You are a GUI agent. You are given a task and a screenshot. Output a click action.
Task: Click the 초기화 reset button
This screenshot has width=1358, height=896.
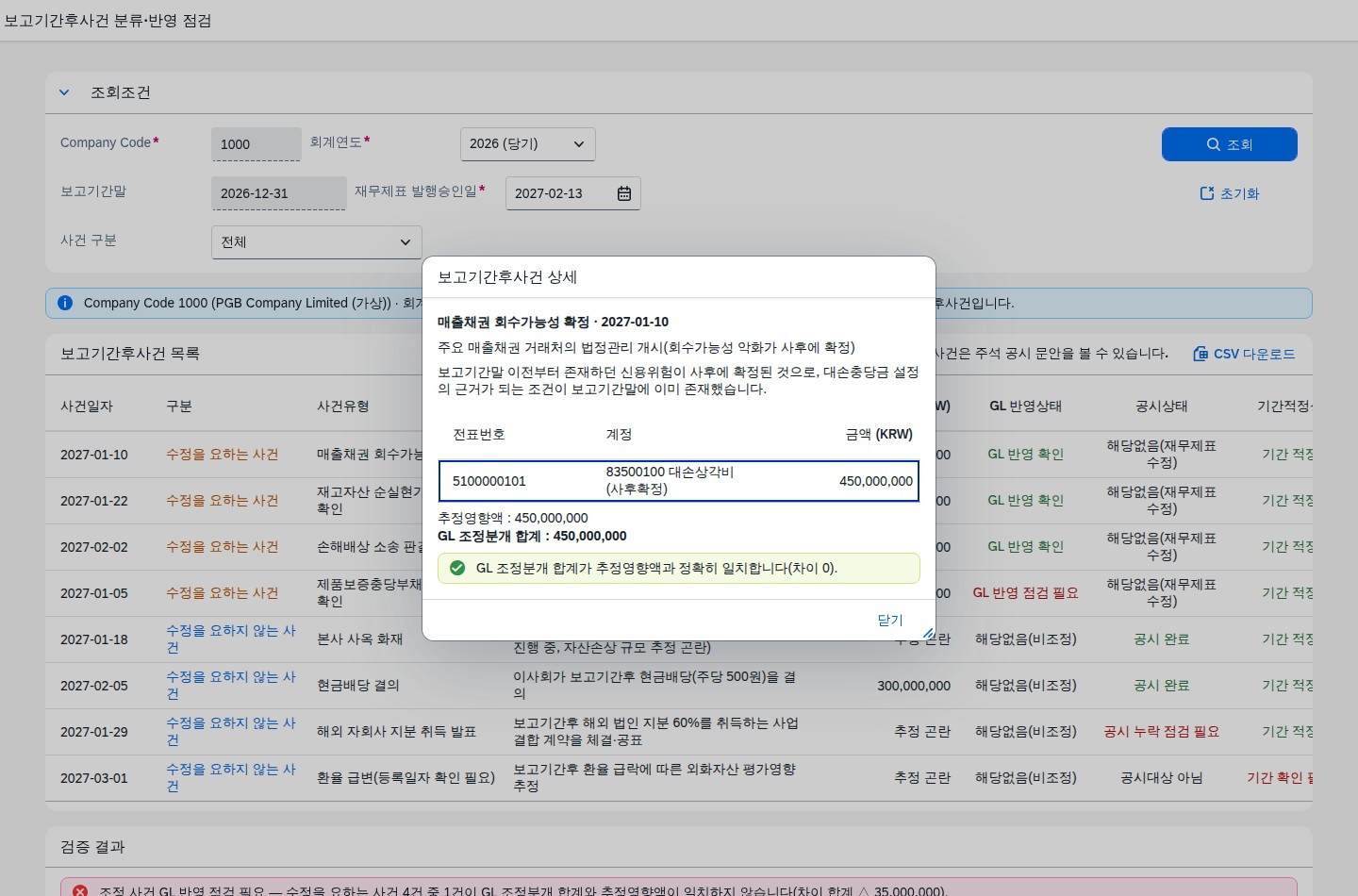1229,193
